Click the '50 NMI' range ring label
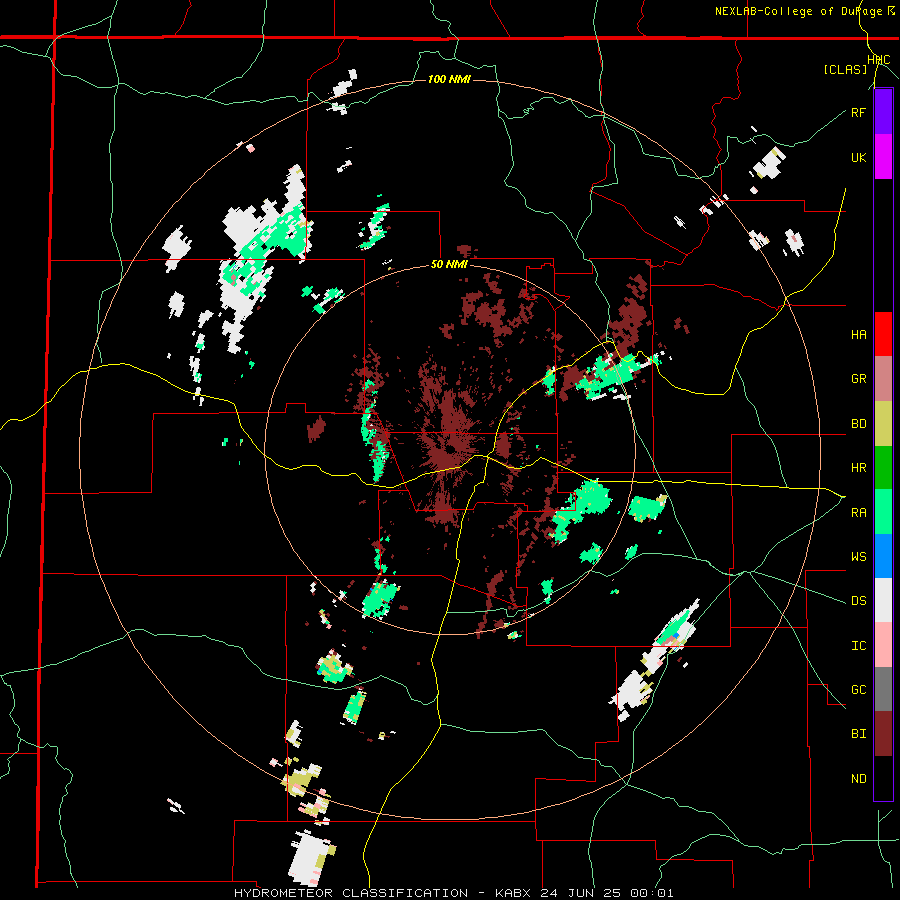Viewport: 900px width, 900px height. 449,265
